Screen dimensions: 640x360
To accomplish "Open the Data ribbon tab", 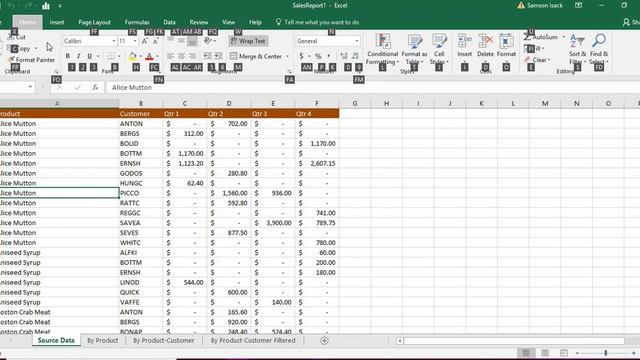I will [x=169, y=22].
